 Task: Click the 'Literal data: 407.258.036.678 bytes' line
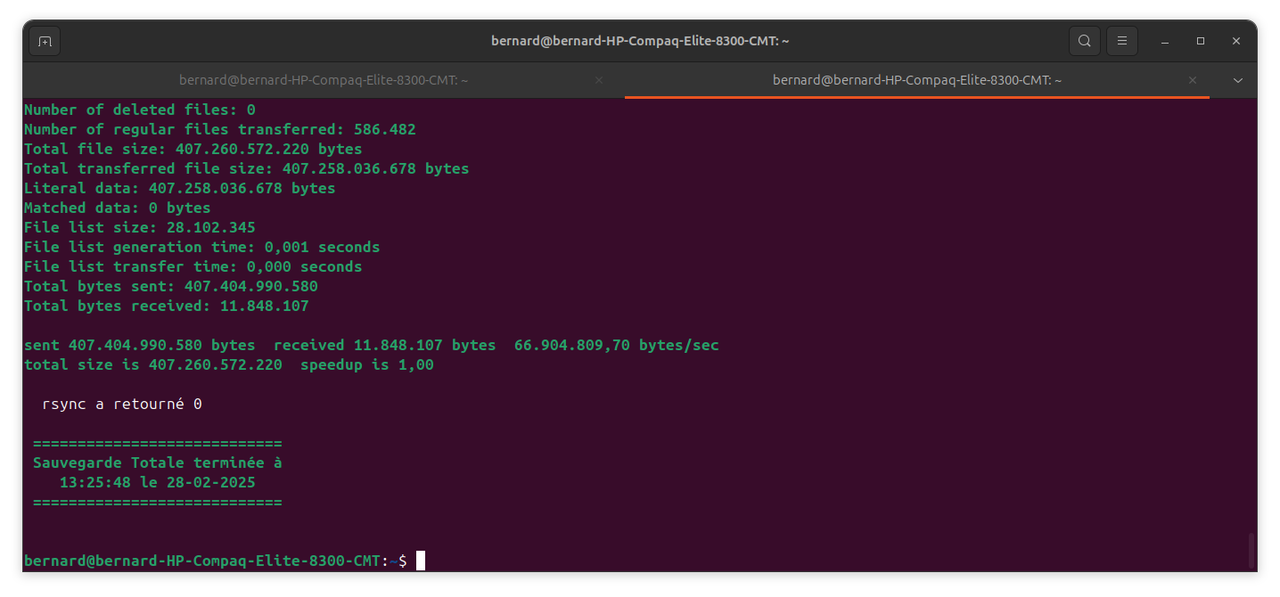[x=180, y=188]
